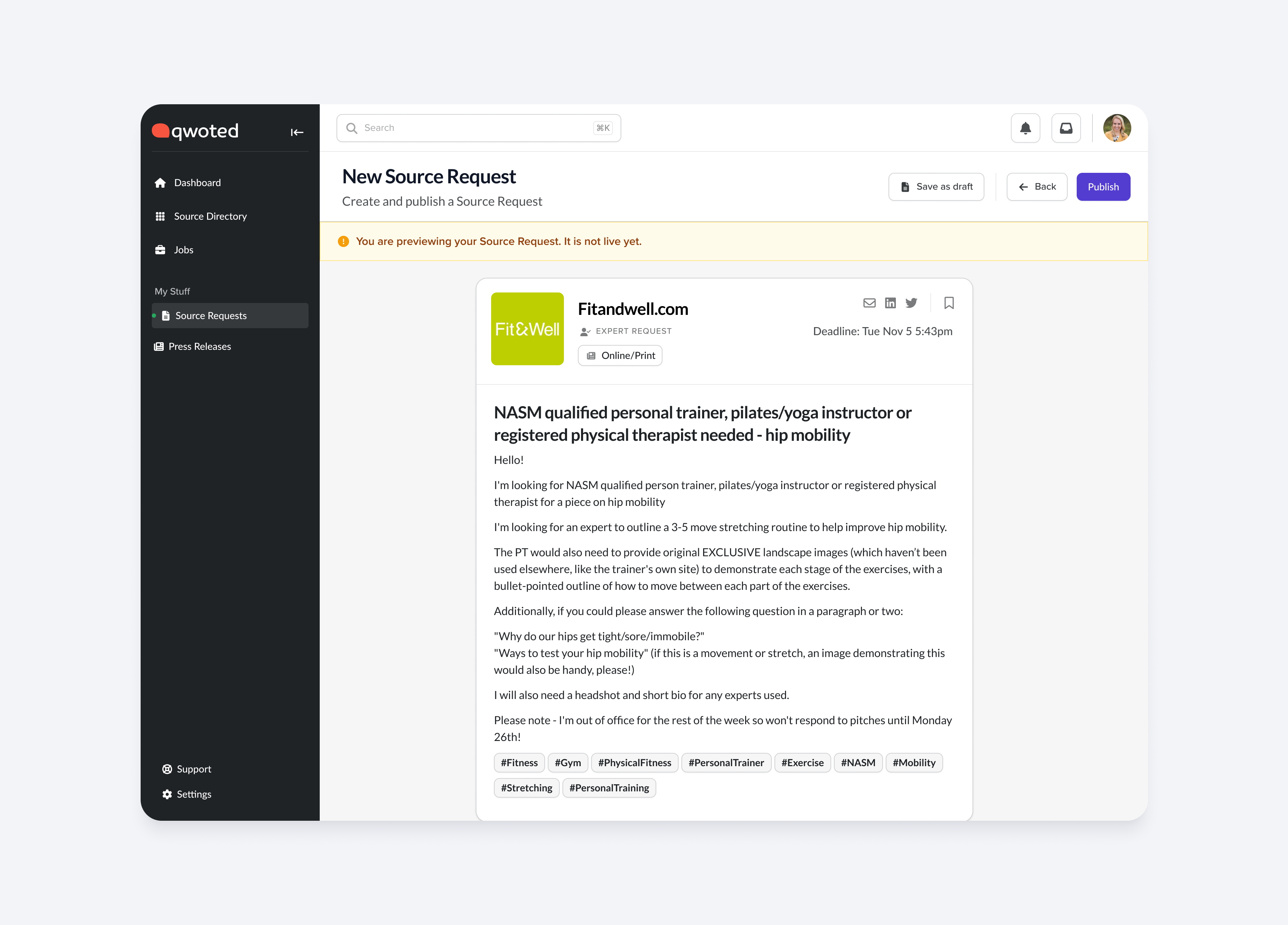Collapse the sidebar with arrow icon
Image resolution: width=1288 pixels, height=925 pixels.
(x=297, y=132)
